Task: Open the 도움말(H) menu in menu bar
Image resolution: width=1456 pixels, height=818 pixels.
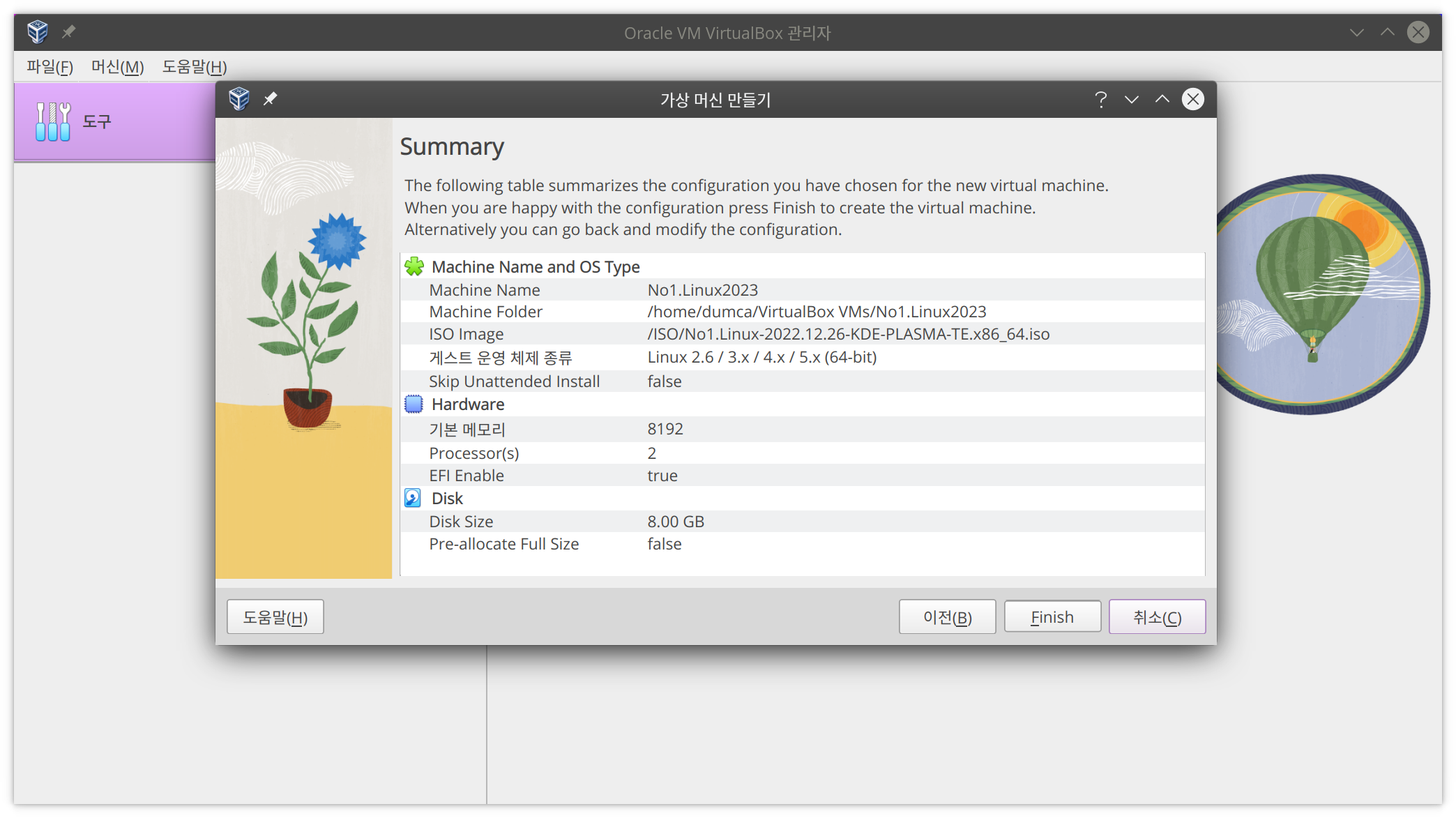Action: tap(195, 67)
